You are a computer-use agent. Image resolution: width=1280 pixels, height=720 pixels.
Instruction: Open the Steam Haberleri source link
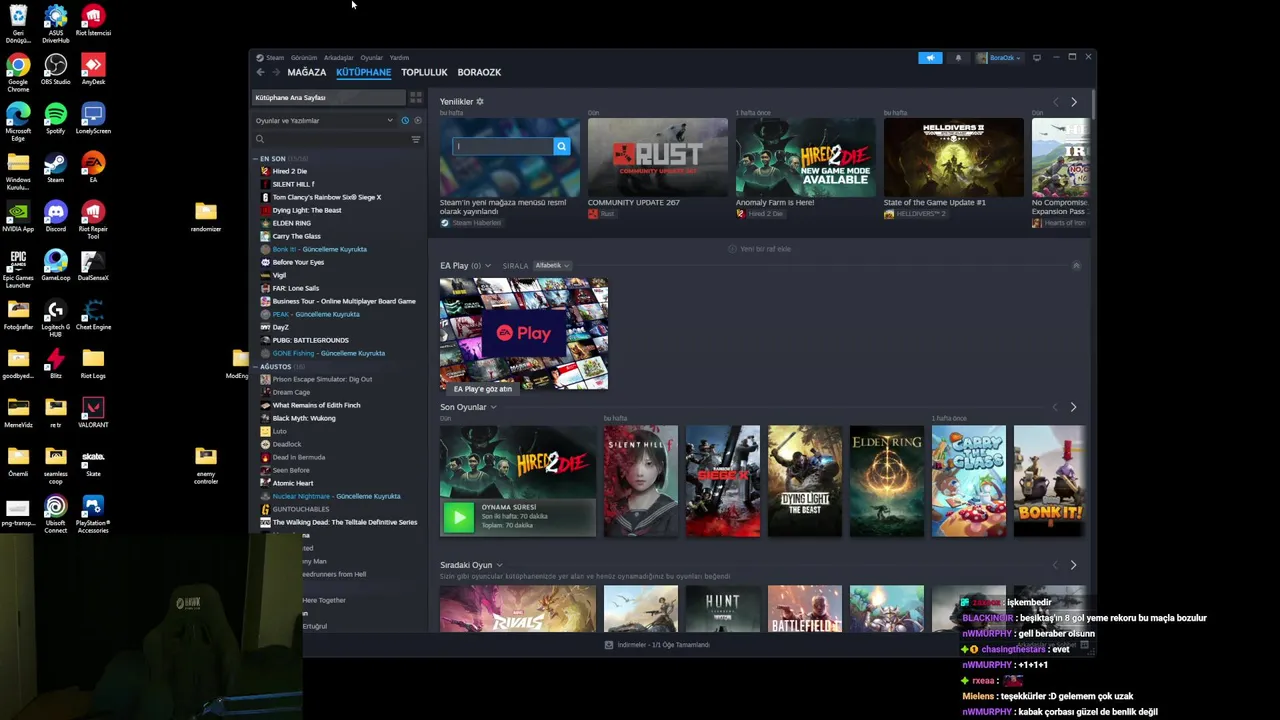471,223
